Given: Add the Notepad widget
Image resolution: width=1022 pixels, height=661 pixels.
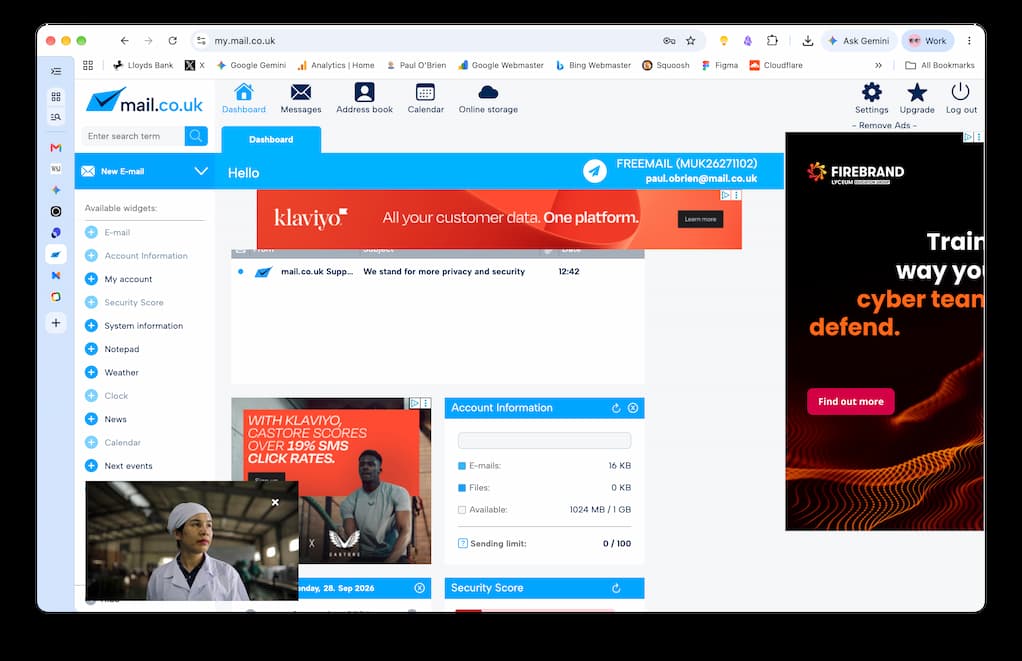Looking at the screenshot, I should point(91,349).
